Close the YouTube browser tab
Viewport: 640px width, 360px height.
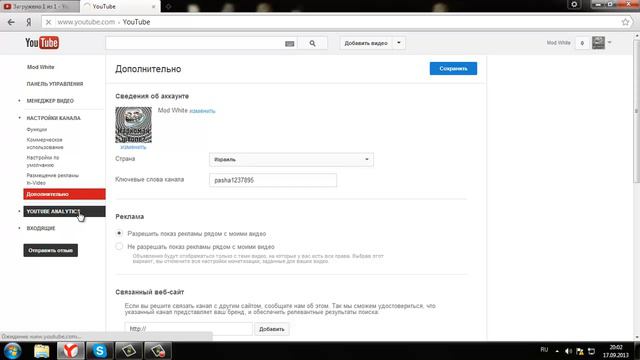click(x=153, y=7)
